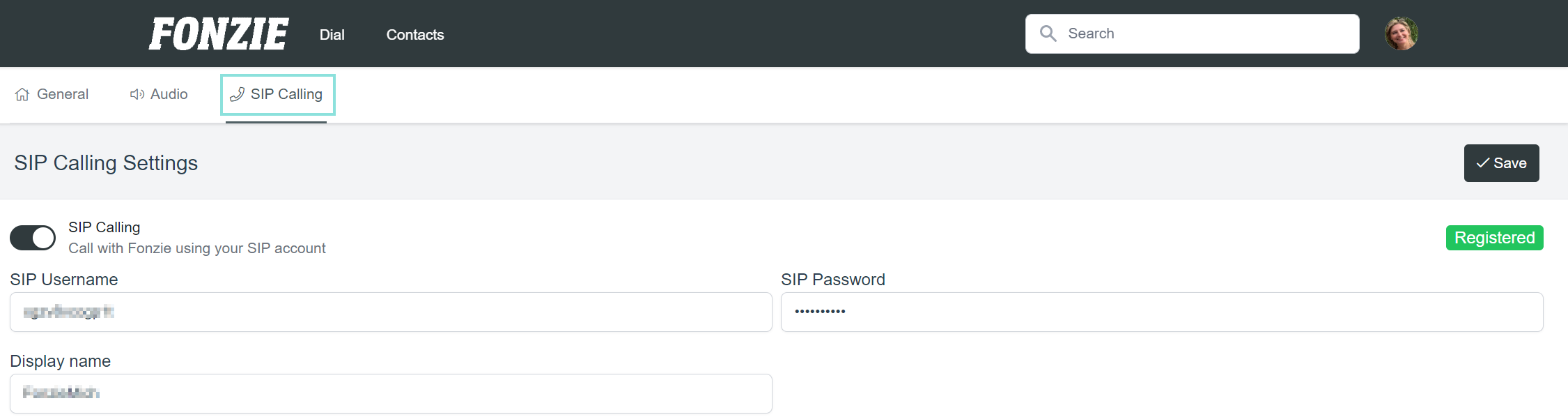The width and height of the screenshot is (1568, 417).
Task: Click the Fonzie logo
Action: coord(218,34)
